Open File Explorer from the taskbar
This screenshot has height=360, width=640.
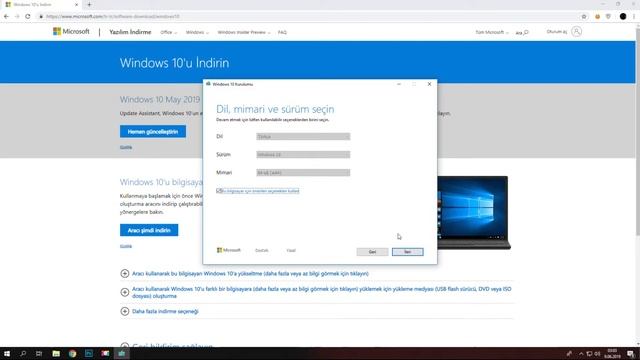56,353
